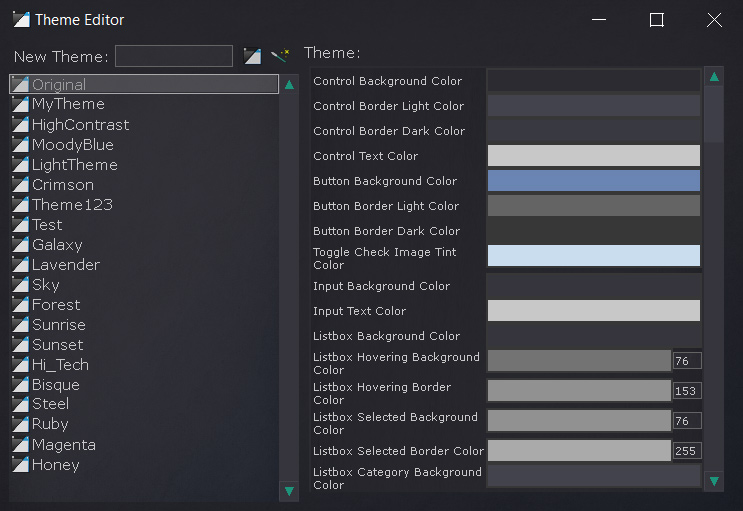
Task: Click the Theme Editor title bar app icon
Action: pyautogui.click(x=21, y=19)
